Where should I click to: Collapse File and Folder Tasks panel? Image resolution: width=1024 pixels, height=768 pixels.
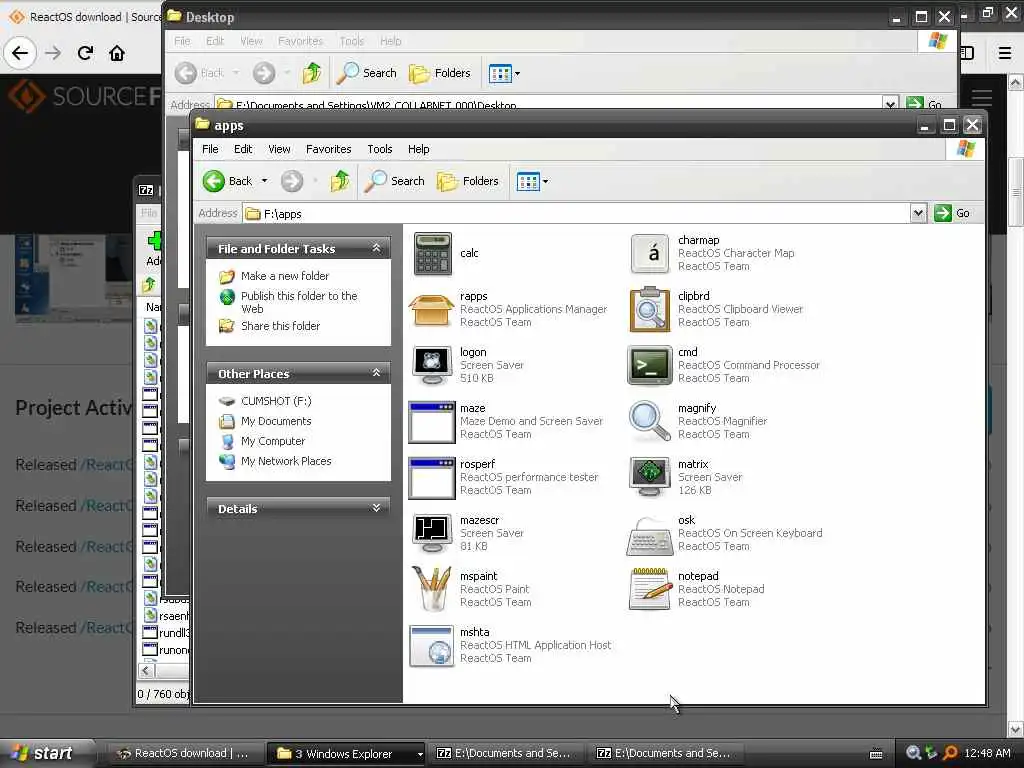(x=376, y=248)
